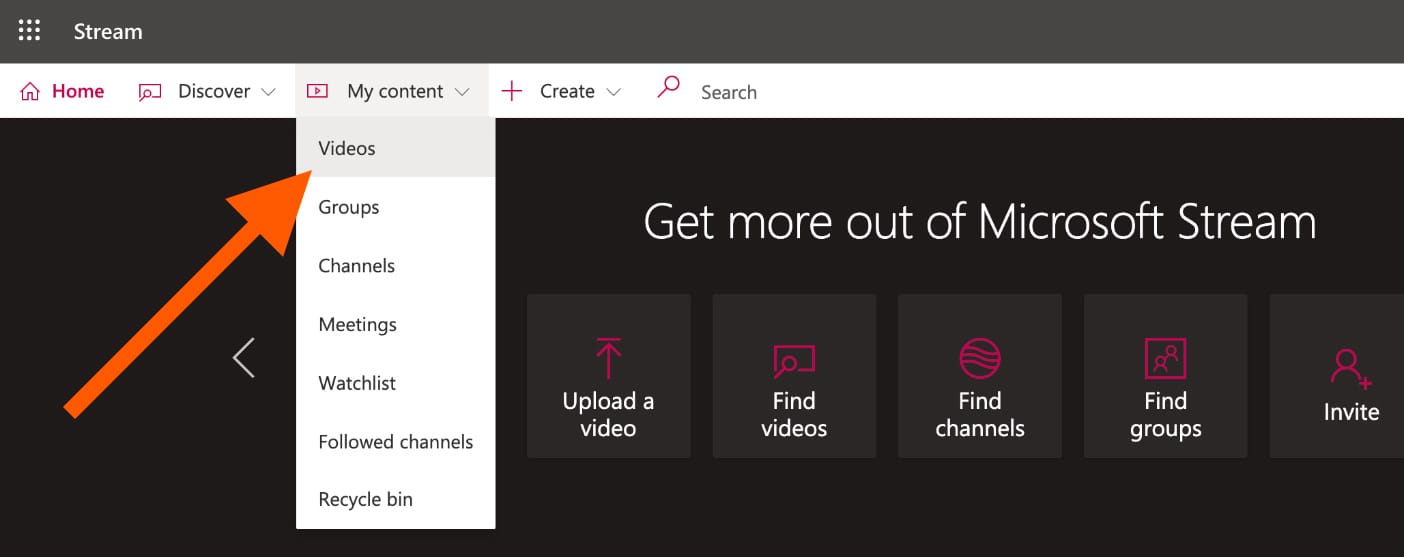Screen dimensions: 1404x557
Task: Go to Watchlist menu entry
Action: pyautogui.click(x=357, y=383)
